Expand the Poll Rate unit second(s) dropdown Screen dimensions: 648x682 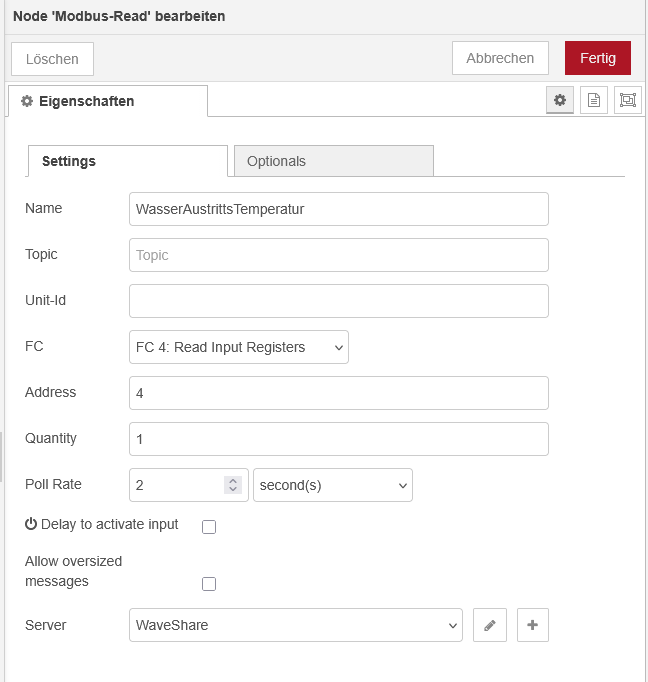[x=333, y=485]
